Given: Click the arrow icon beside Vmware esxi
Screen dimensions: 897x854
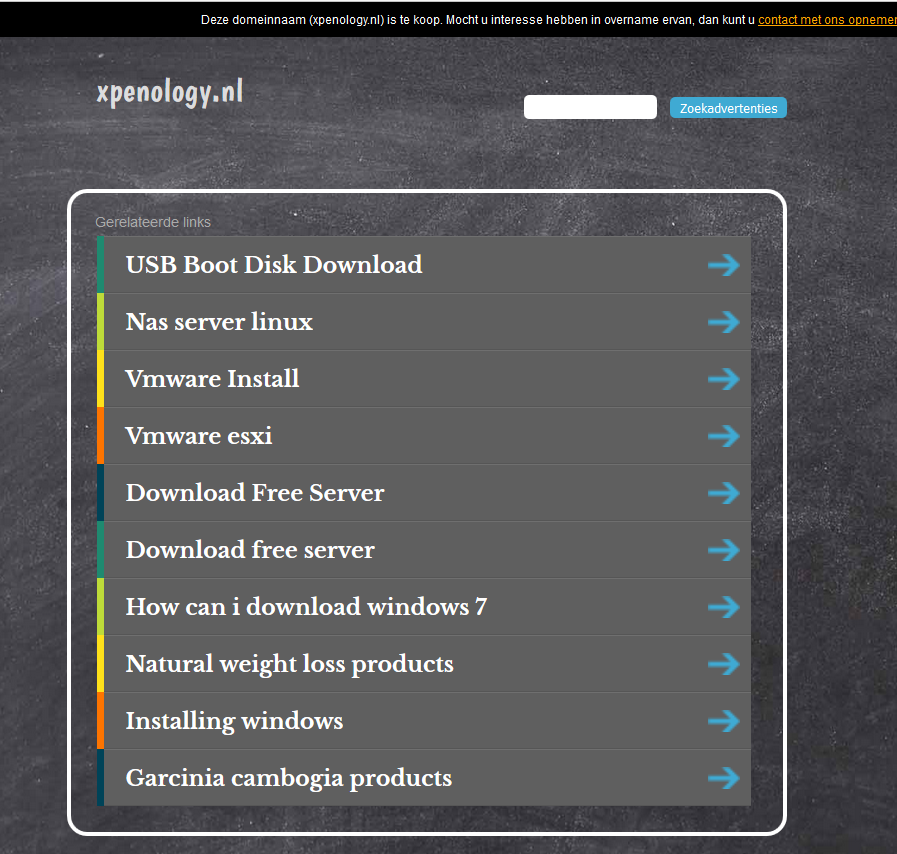Looking at the screenshot, I should [724, 436].
